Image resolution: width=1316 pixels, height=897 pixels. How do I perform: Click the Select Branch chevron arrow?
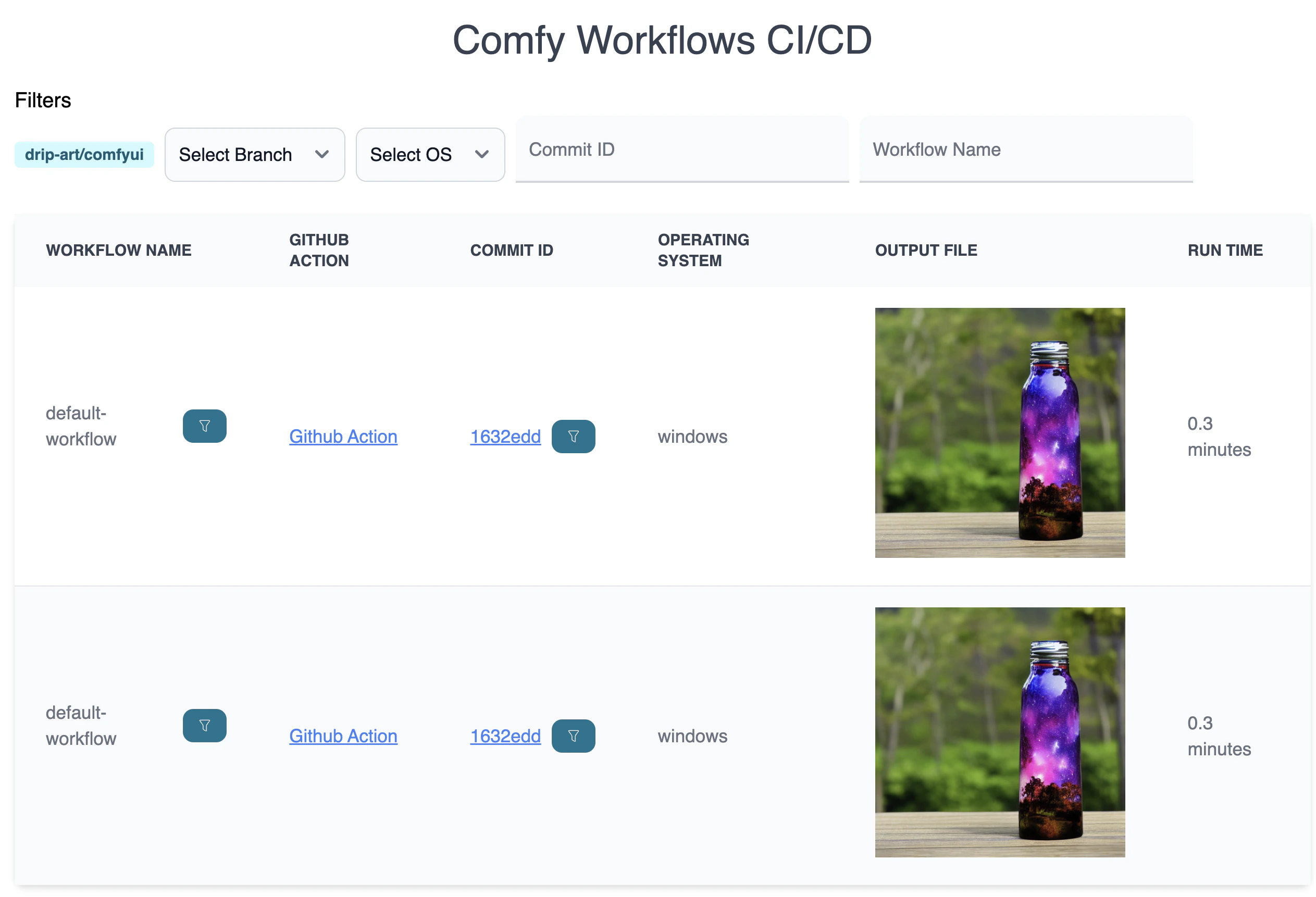pos(321,155)
